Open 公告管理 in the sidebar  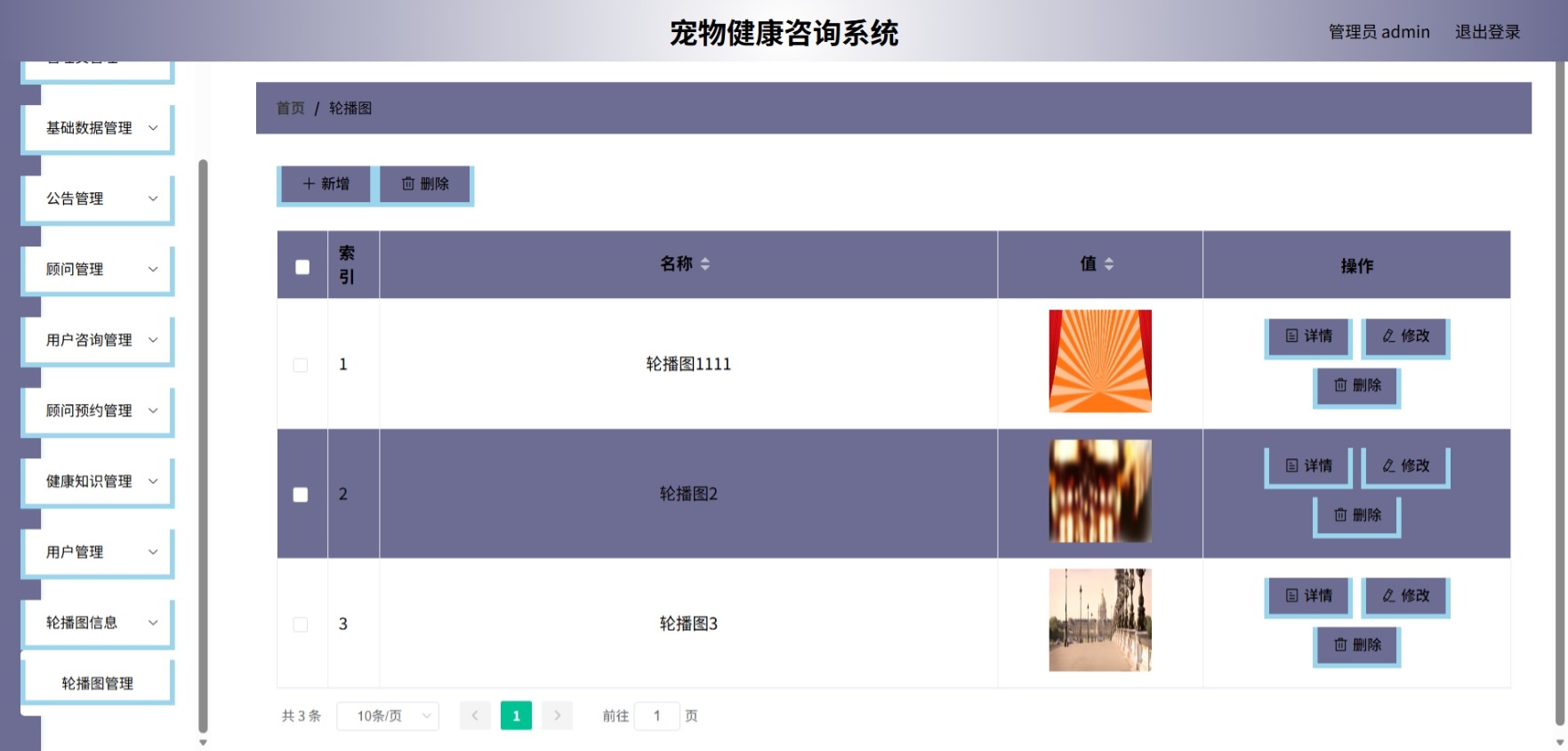coord(98,198)
